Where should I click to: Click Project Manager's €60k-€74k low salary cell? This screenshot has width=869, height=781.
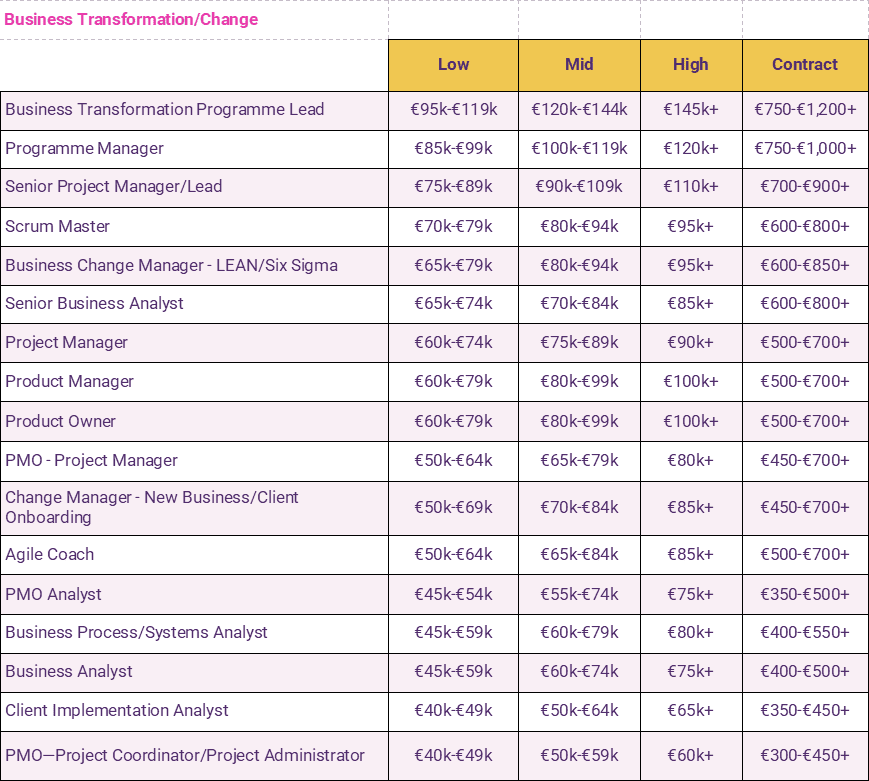(453, 343)
